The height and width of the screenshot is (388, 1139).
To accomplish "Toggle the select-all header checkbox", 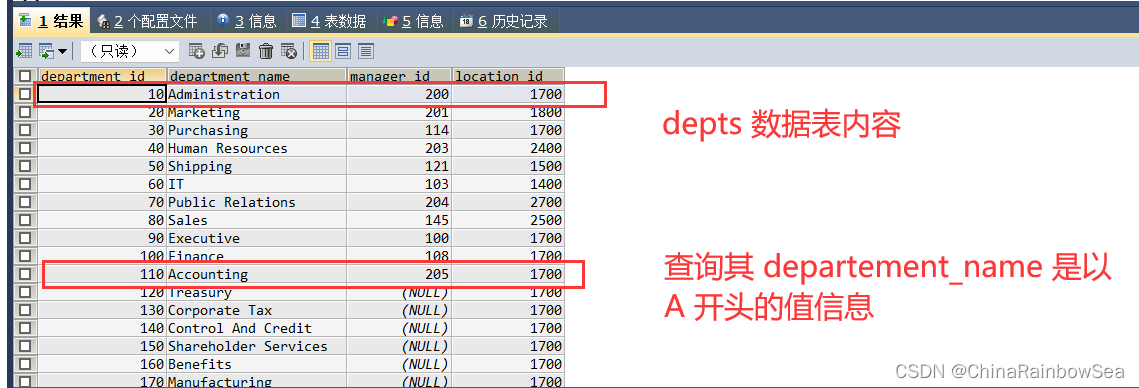I will [25, 76].
